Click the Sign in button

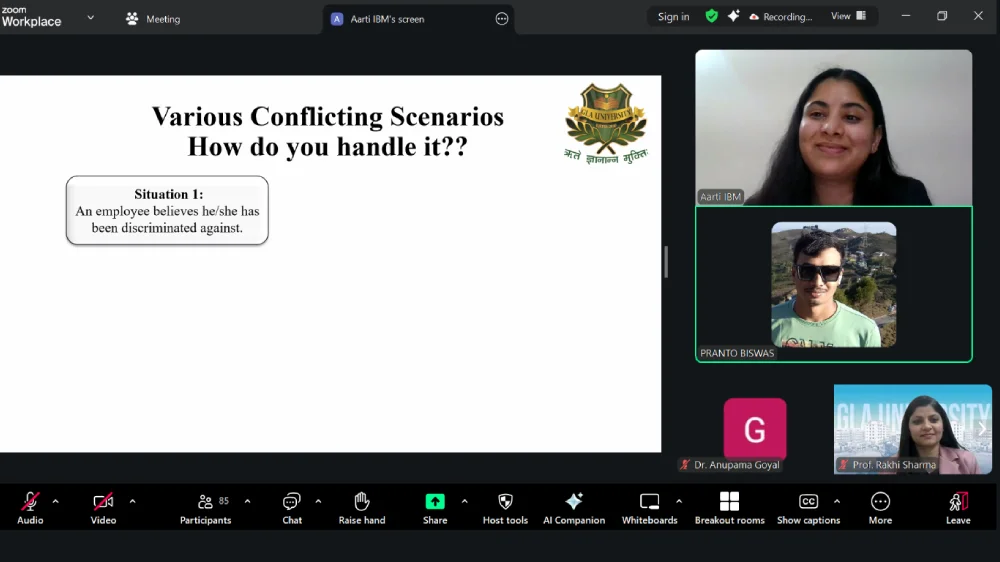(x=673, y=17)
